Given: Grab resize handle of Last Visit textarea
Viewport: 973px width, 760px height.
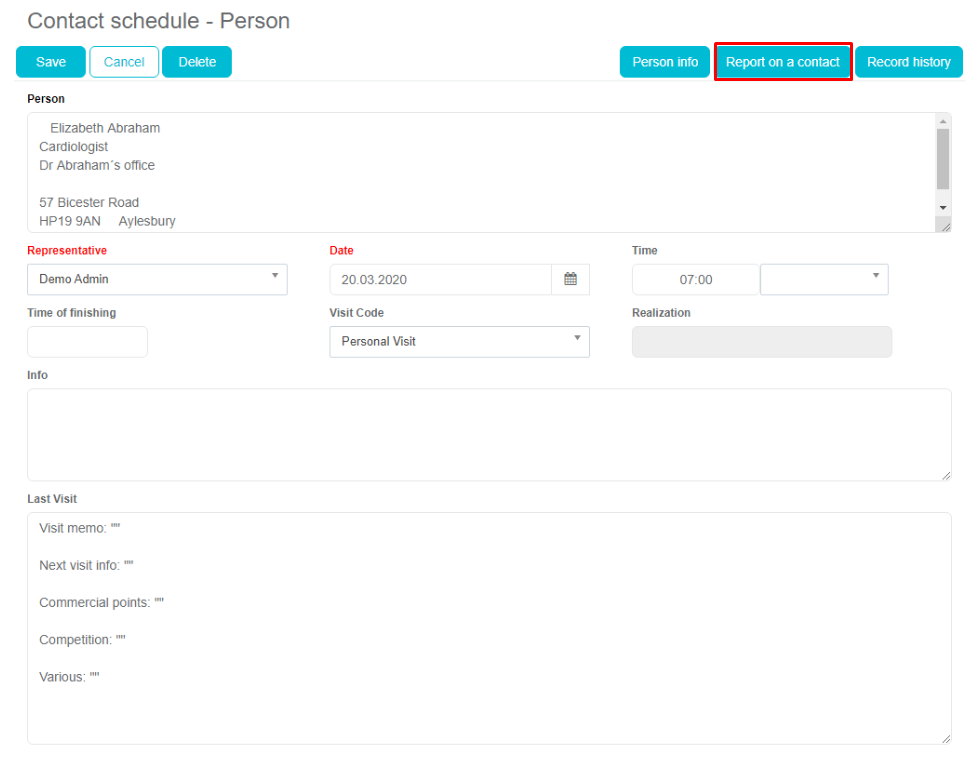Looking at the screenshot, I should tap(945, 738).
